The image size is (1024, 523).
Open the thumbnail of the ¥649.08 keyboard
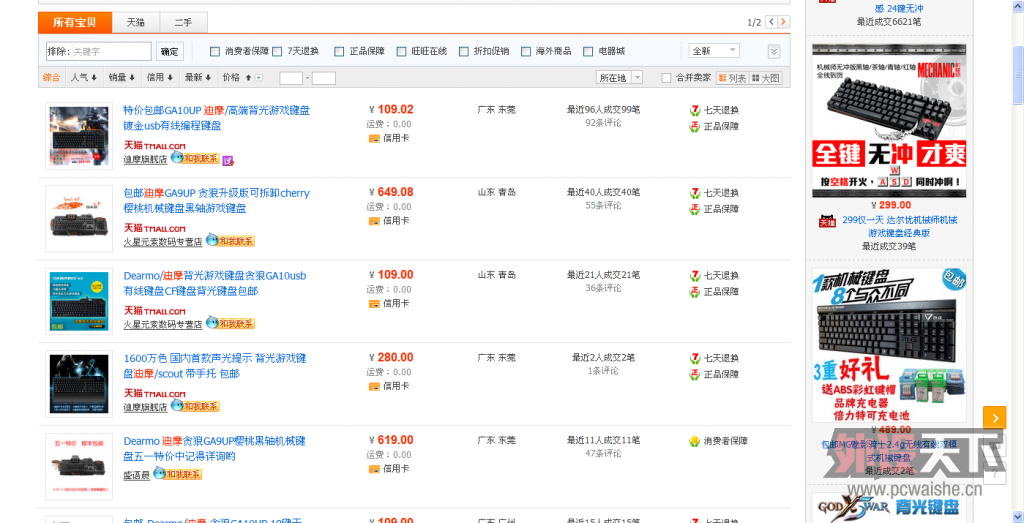(x=79, y=219)
